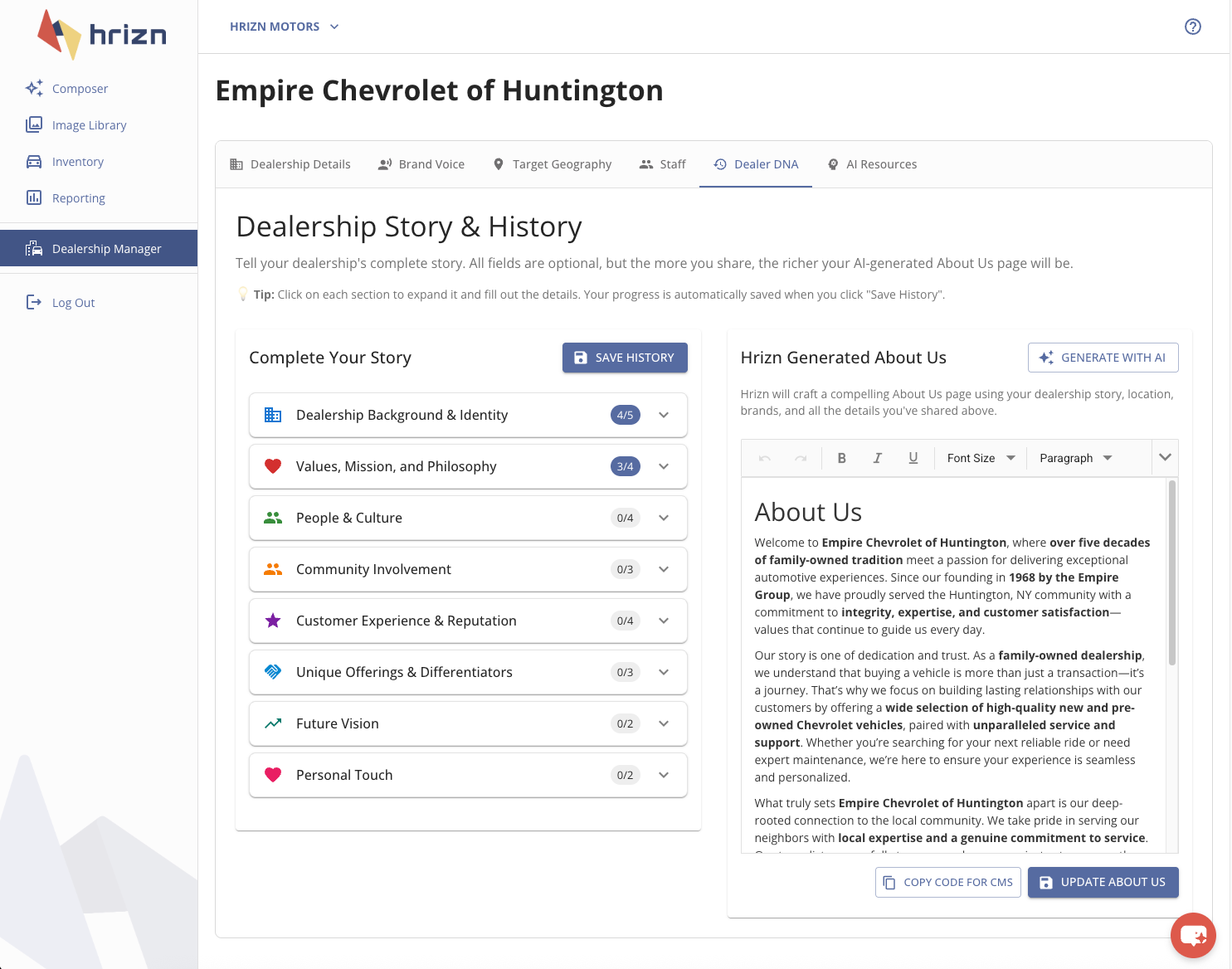
Task: Expand Unique Offerings & Differentiators chevron
Action: tap(664, 672)
